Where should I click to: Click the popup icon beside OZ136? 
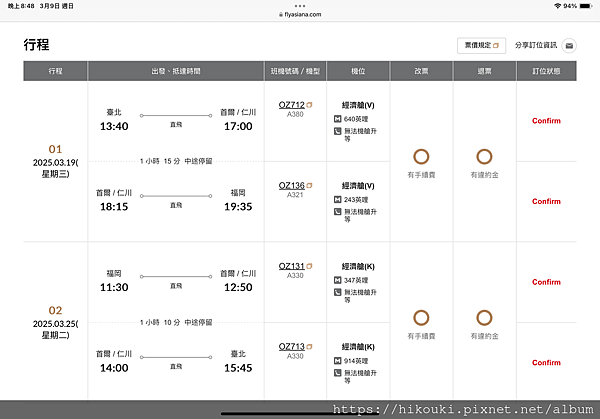coord(309,186)
